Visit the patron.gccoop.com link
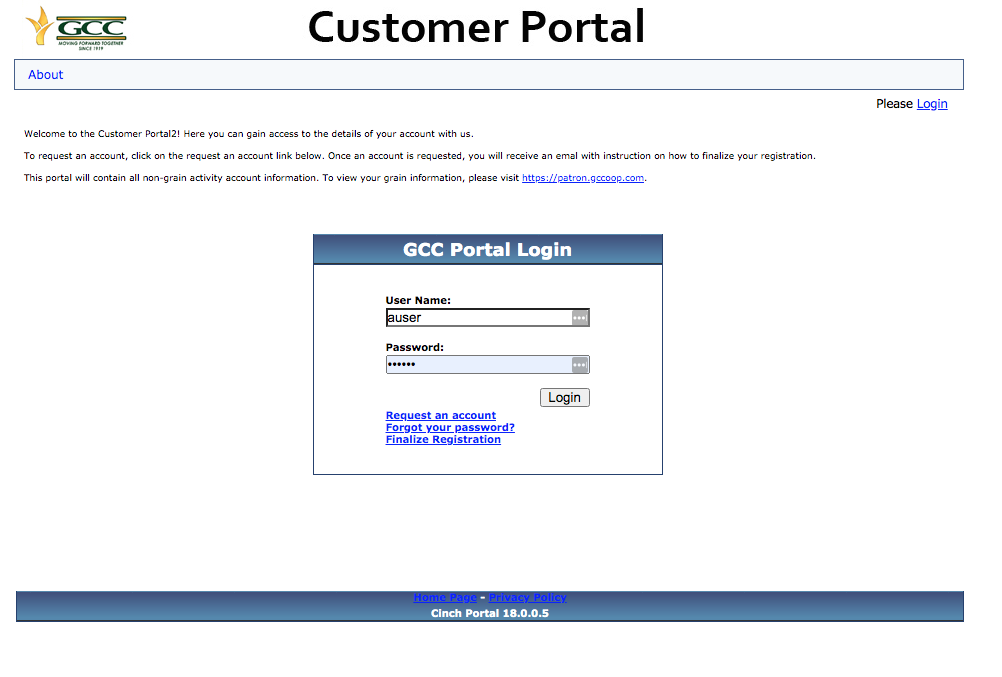1002x677 pixels. click(x=583, y=178)
